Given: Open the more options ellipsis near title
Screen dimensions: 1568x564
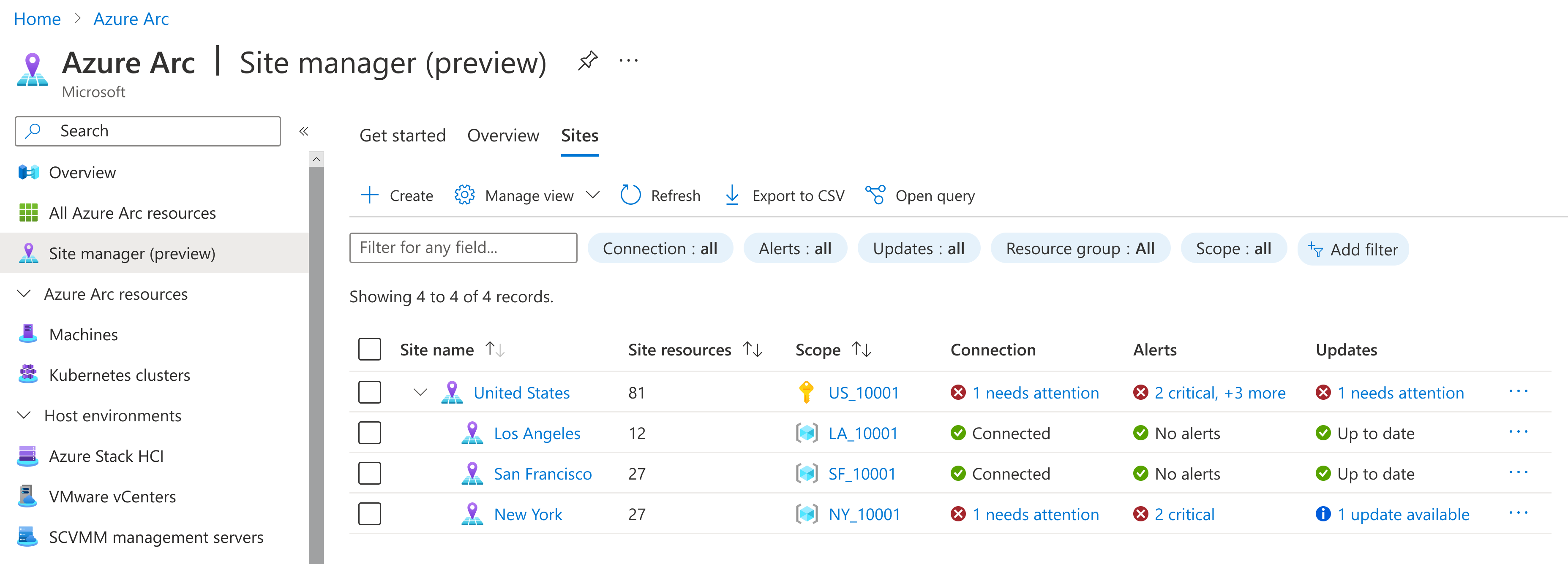Looking at the screenshot, I should coord(628,61).
